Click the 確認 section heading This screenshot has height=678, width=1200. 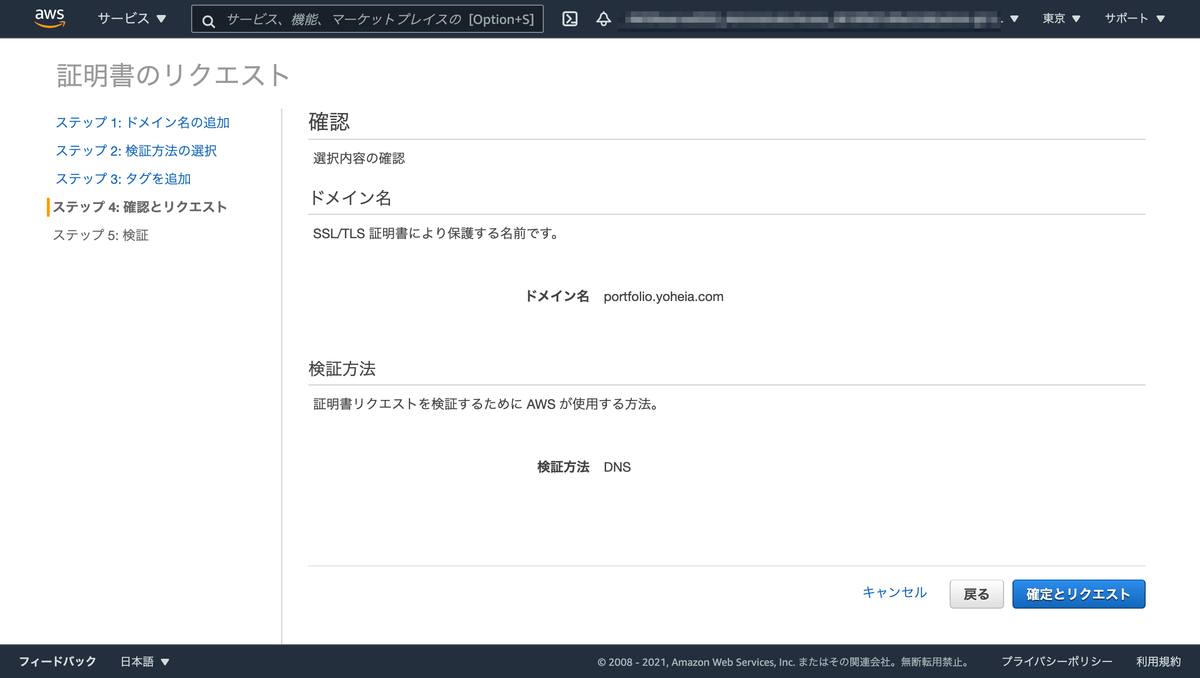tap(329, 122)
